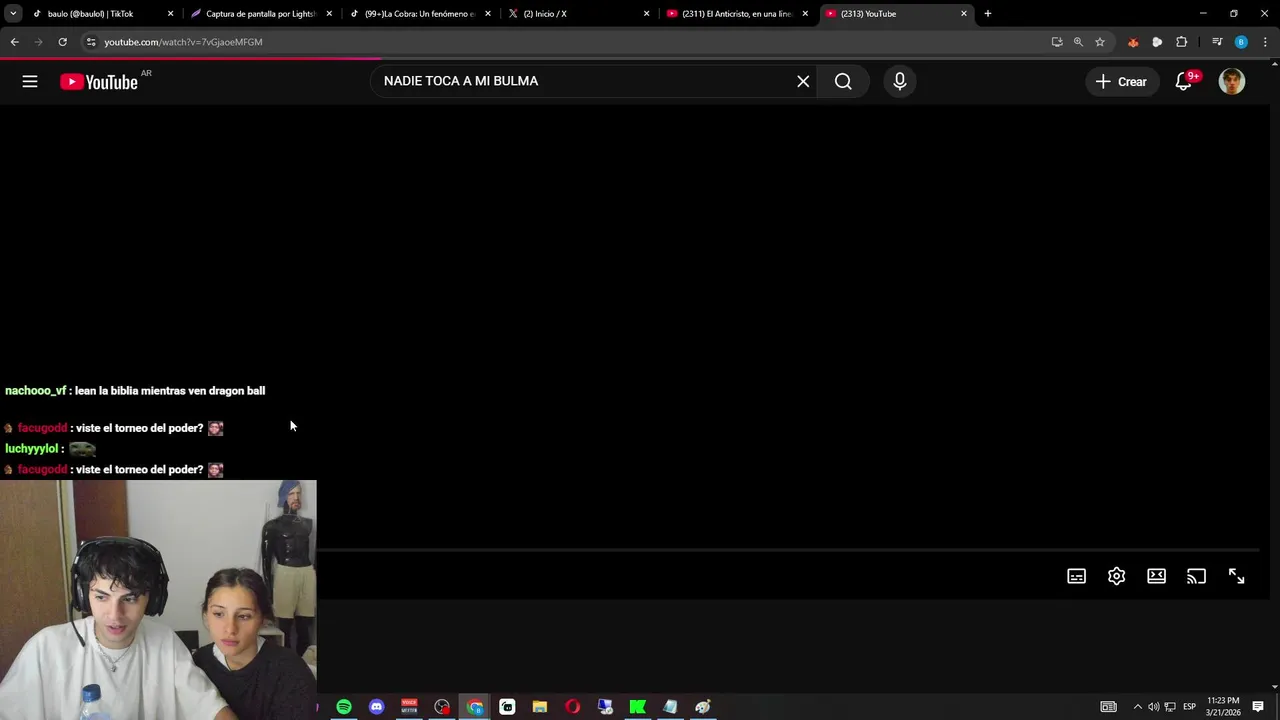Open a new browser tab
Screen dimensions: 1280x720
tap(988, 14)
